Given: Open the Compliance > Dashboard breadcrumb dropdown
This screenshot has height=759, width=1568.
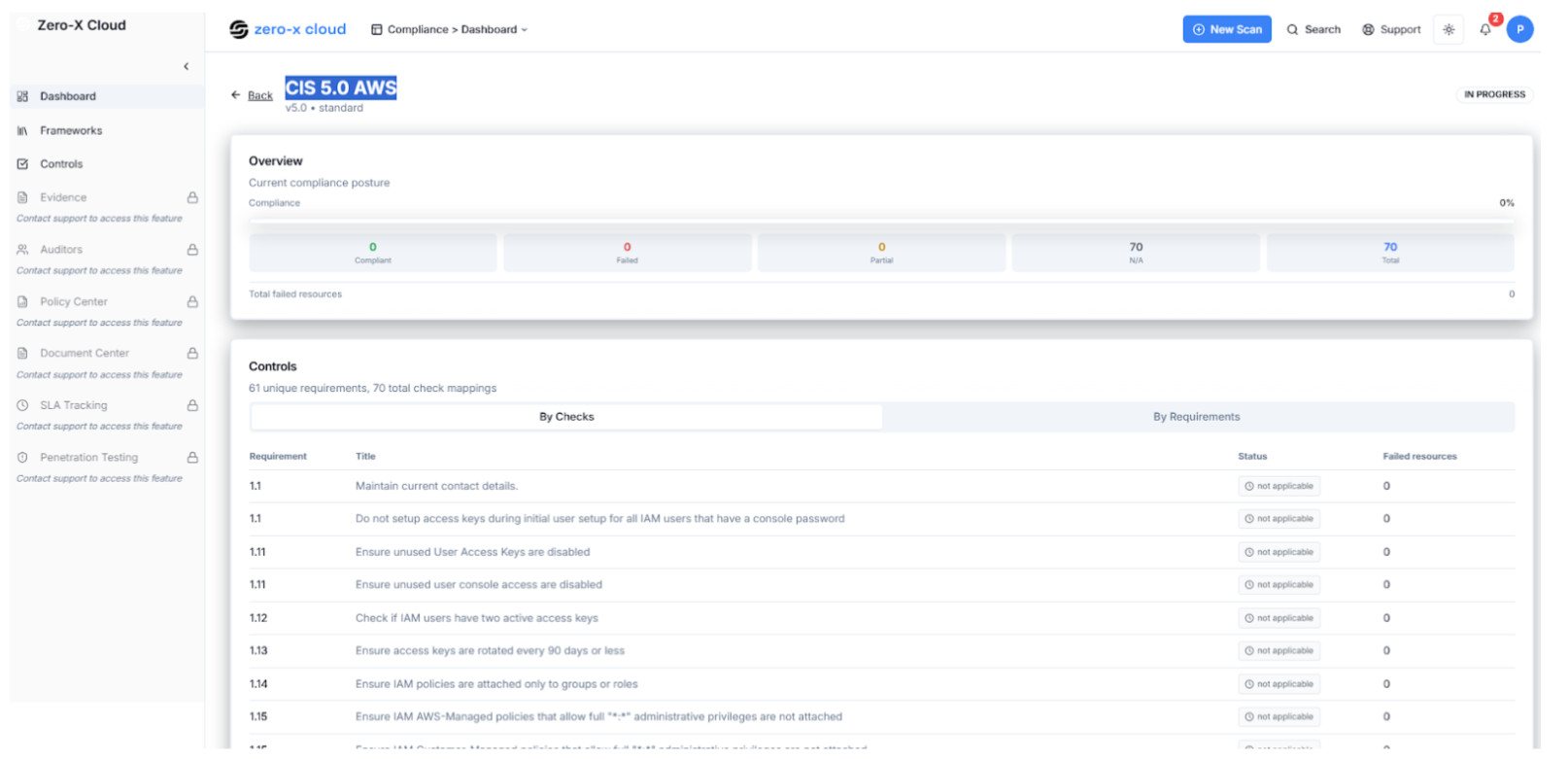Looking at the screenshot, I should click(449, 29).
